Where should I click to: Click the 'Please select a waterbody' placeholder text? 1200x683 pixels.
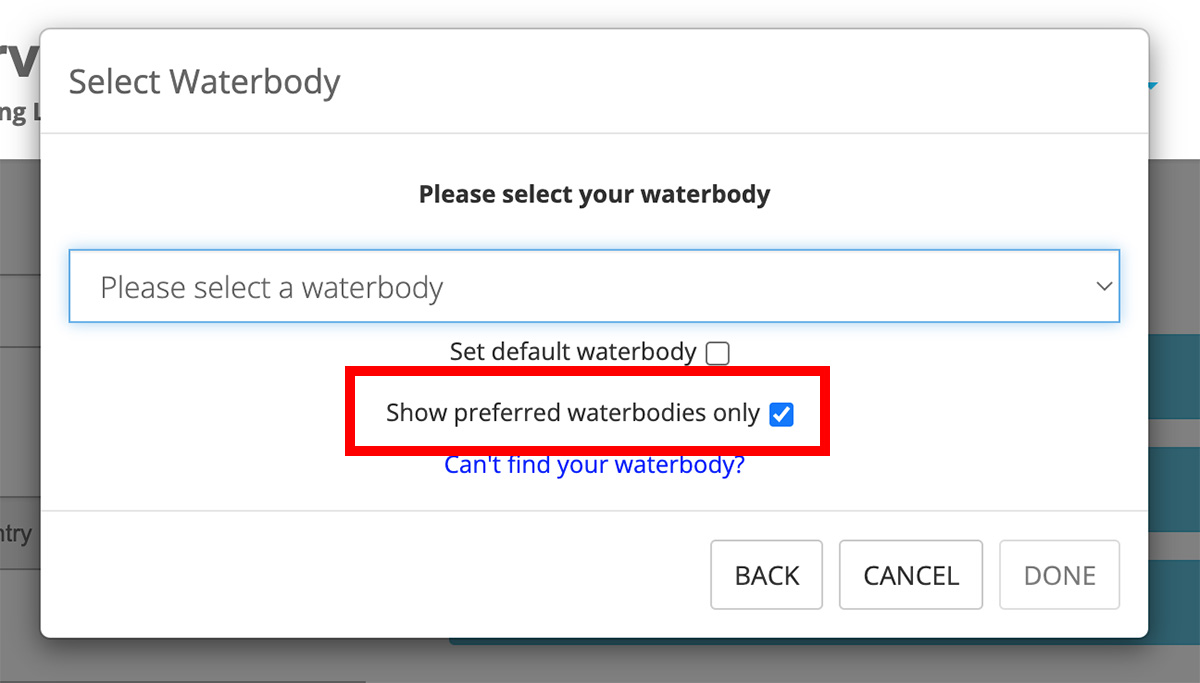tap(271, 288)
